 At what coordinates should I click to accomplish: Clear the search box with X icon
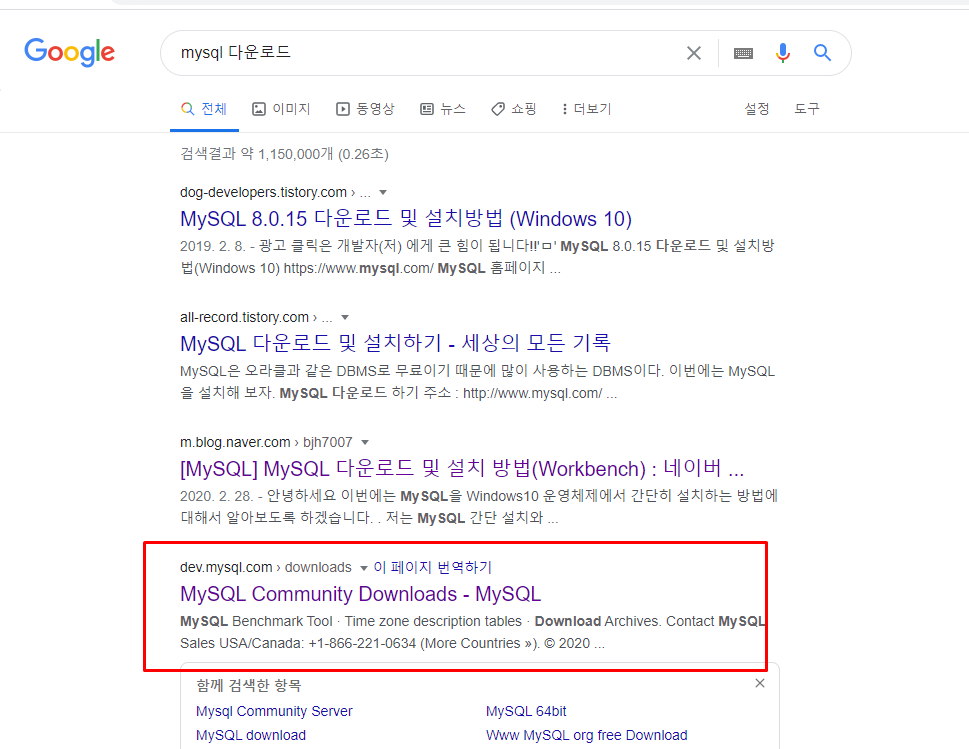coord(694,53)
